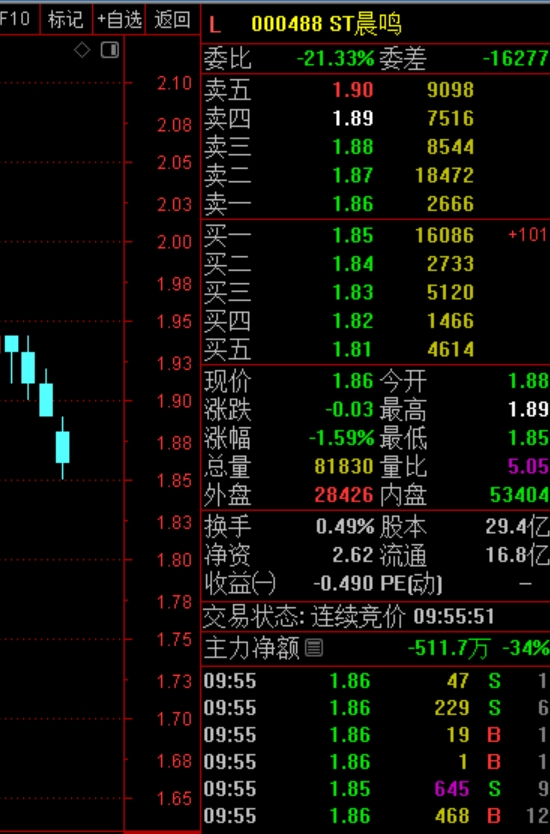Click the L marker beside stock code
Image resolution: width=550 pixels, height=834 pixels.
(x=215, y=25)
